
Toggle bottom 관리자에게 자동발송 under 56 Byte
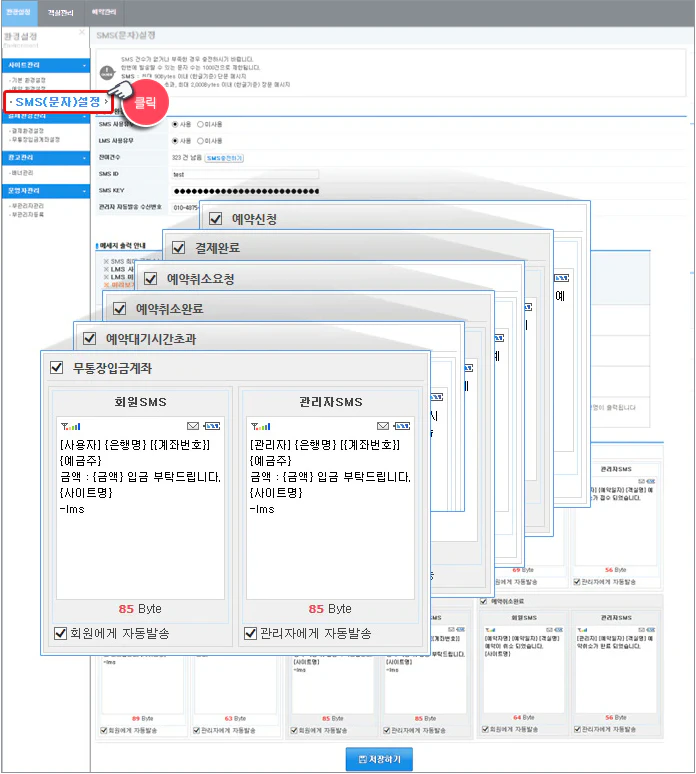pos(577,730)
